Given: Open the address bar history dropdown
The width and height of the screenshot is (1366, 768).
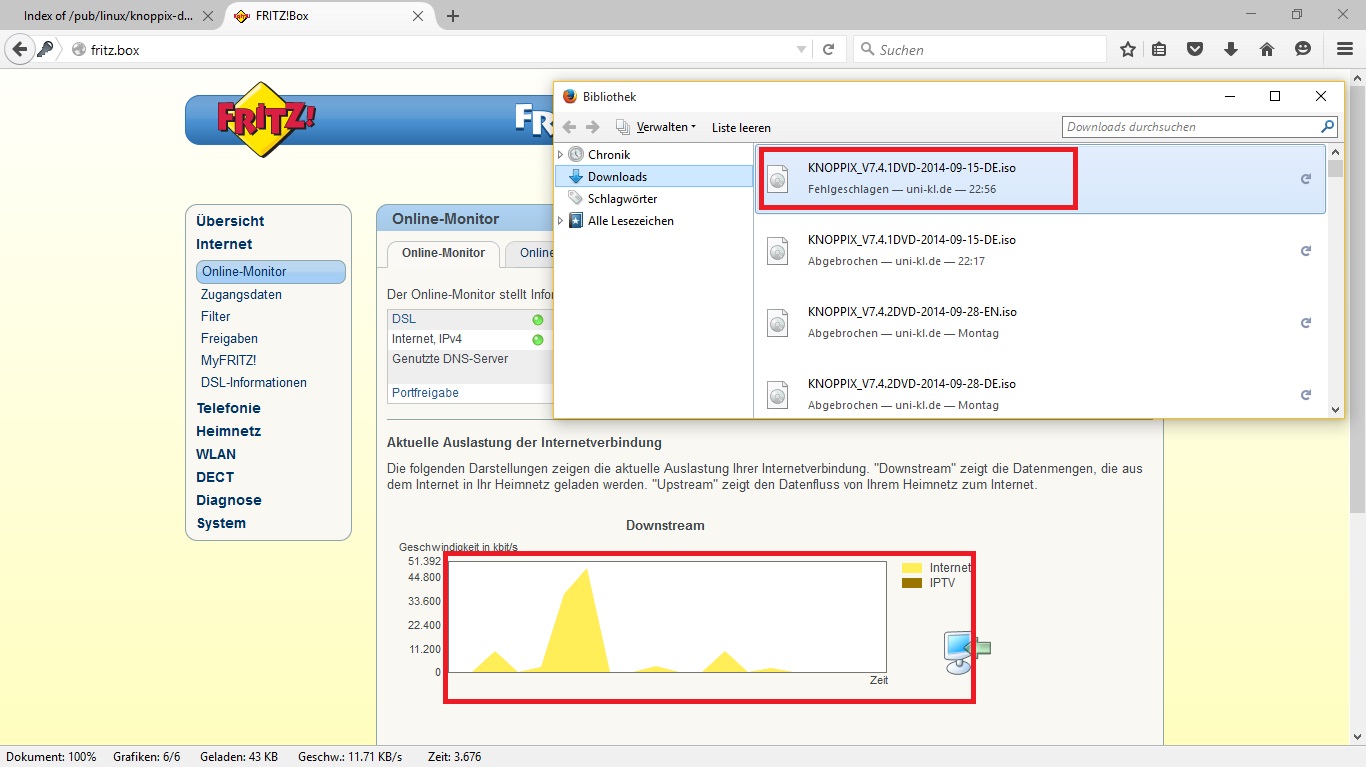Looking at the screenshot, I should [x=801, y=49].
